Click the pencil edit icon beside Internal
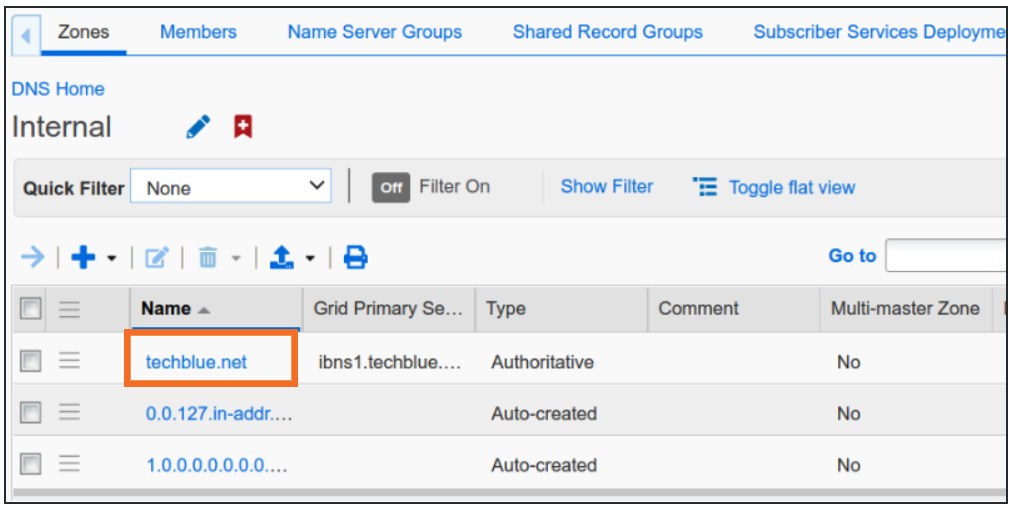The image size is (1014, 510). tap(198, 127)
